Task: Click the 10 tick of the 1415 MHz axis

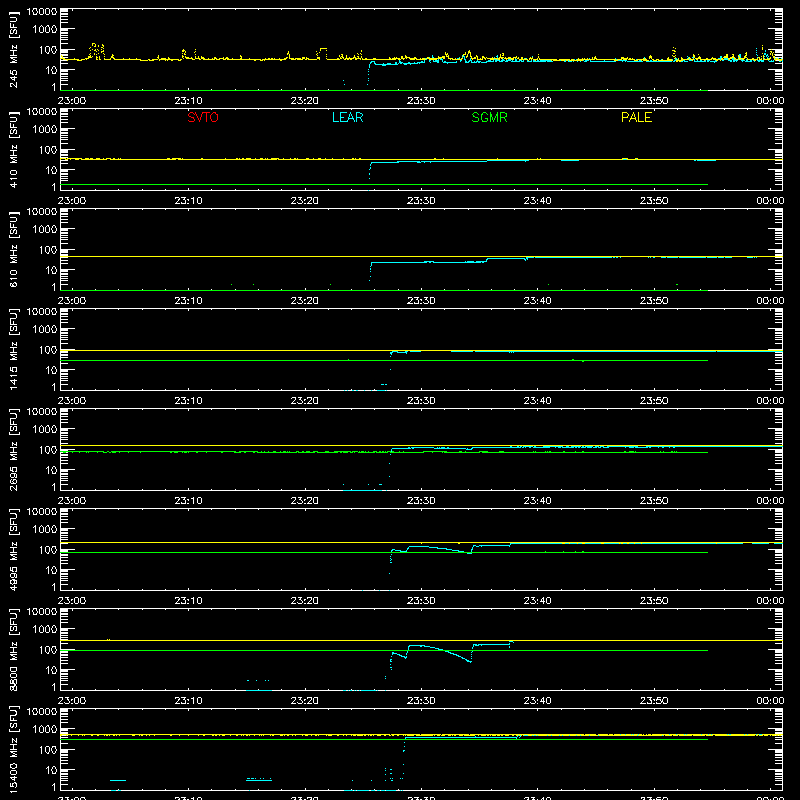Action: 51,370
